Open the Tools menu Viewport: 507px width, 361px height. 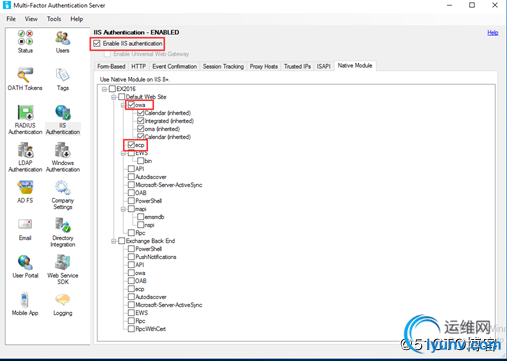coord(54,19)
